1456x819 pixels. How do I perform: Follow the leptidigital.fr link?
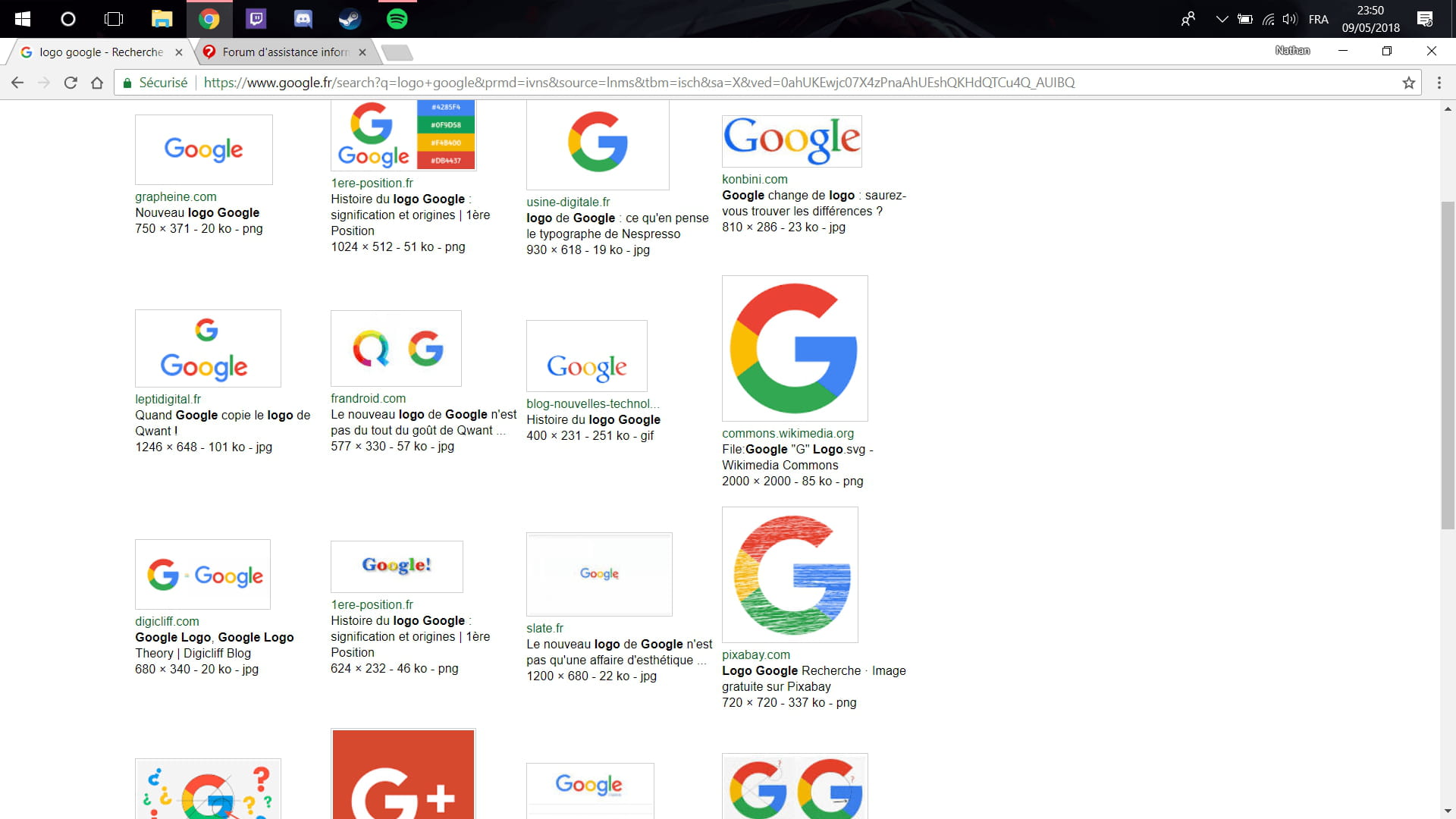(168, 400)
